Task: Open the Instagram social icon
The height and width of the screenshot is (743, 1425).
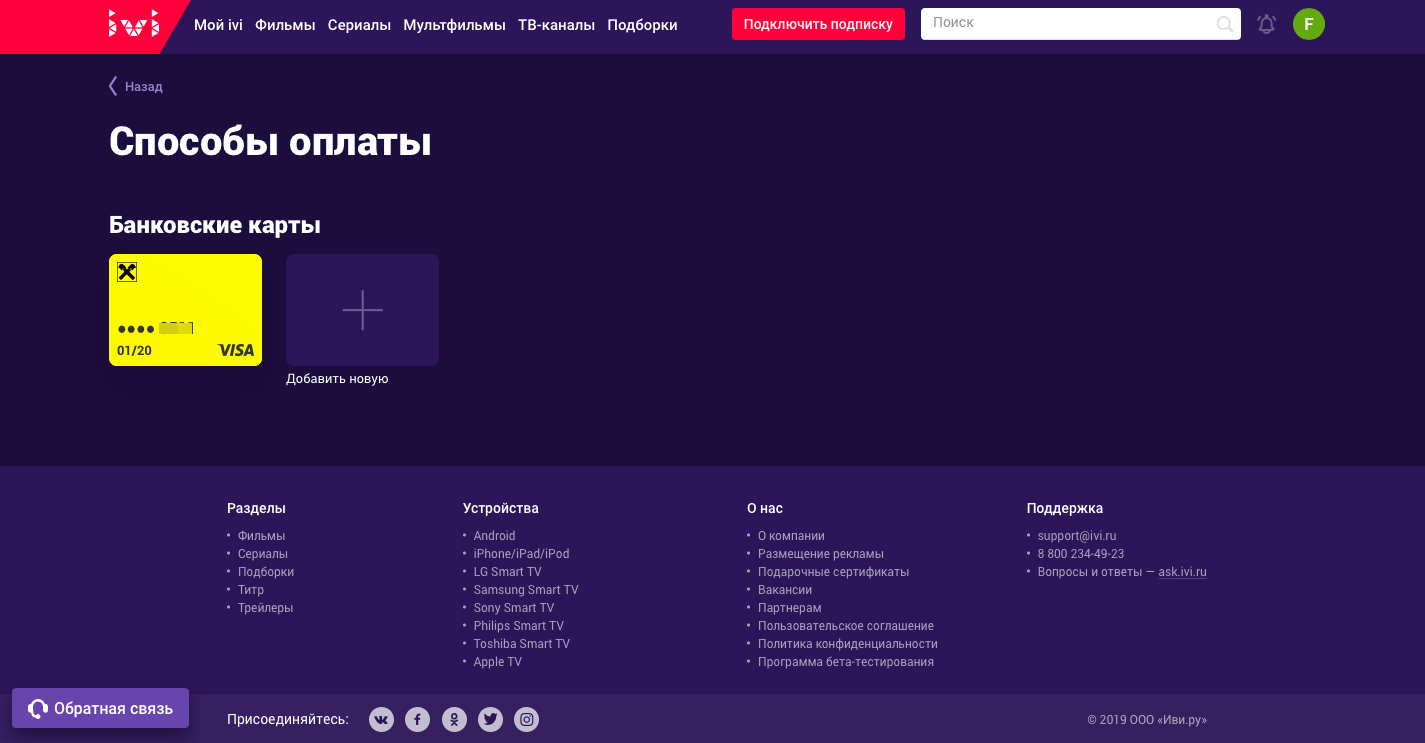Action: (x=527, y=719)
